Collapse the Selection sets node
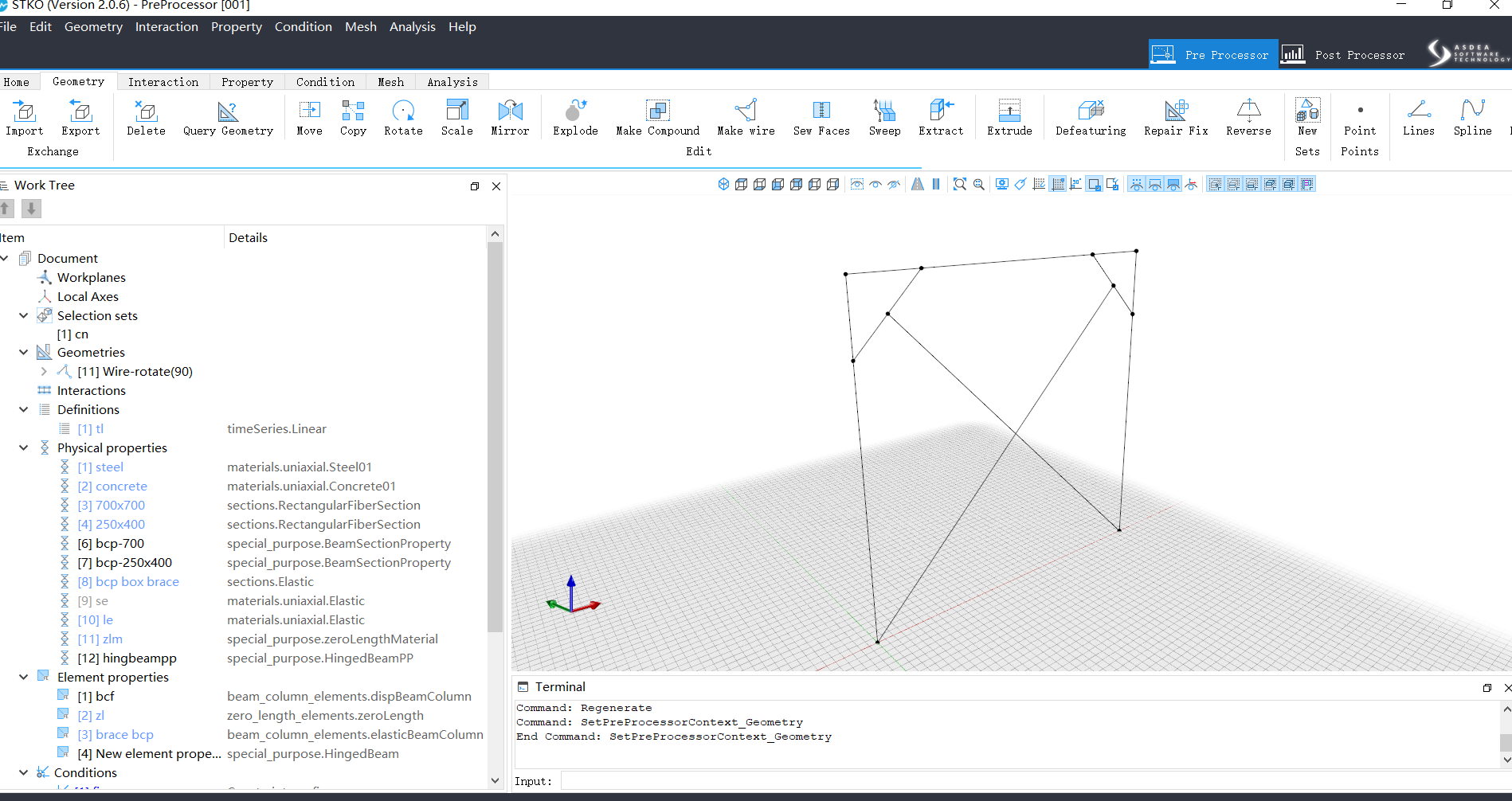The image size is (1512, 801). pyautogui.click(x=24, y=315)
